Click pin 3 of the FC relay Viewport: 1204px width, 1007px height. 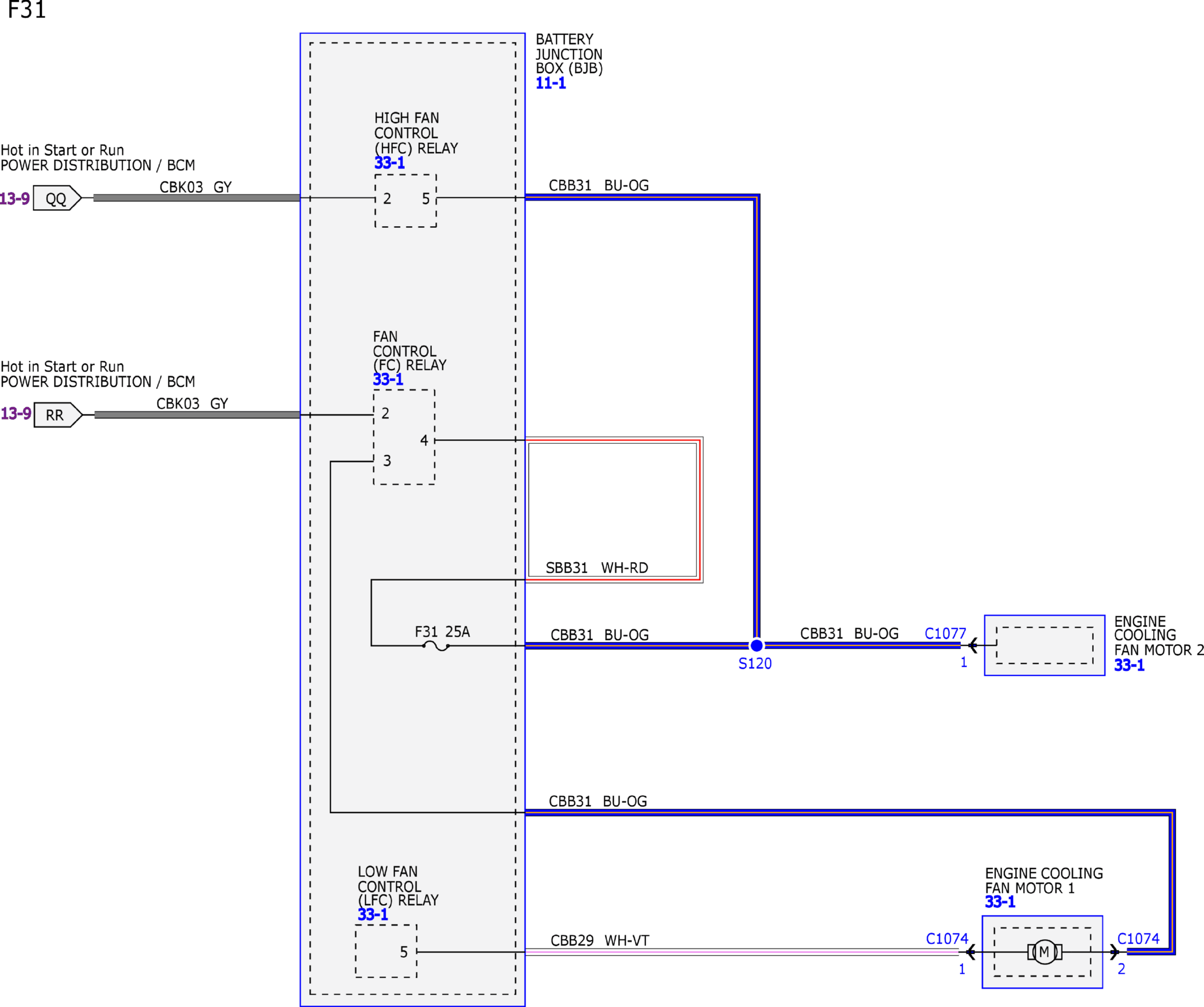tap(387, 460)
